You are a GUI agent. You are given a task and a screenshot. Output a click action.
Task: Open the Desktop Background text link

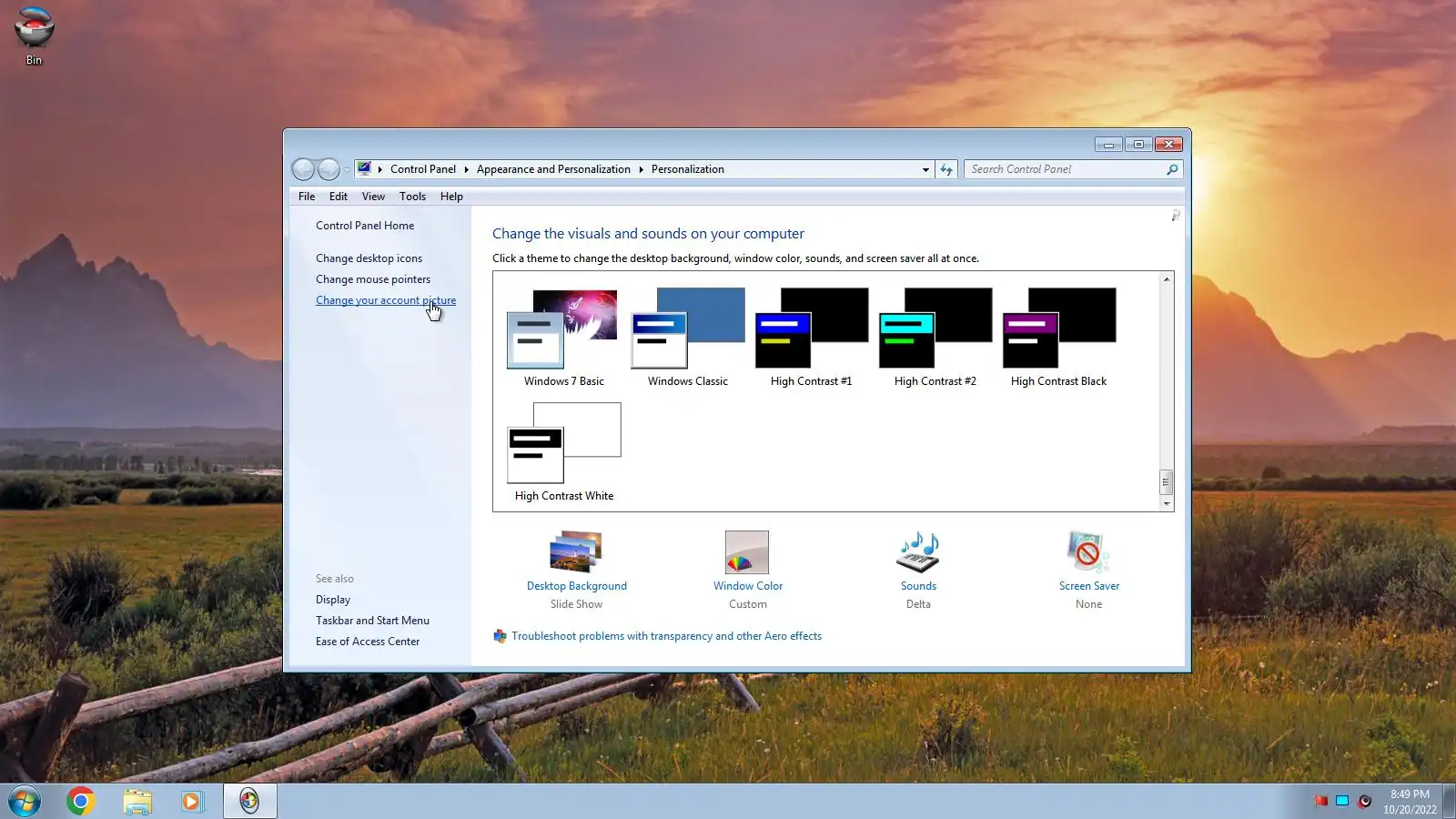pyautogui.click(x=577, y=586)
